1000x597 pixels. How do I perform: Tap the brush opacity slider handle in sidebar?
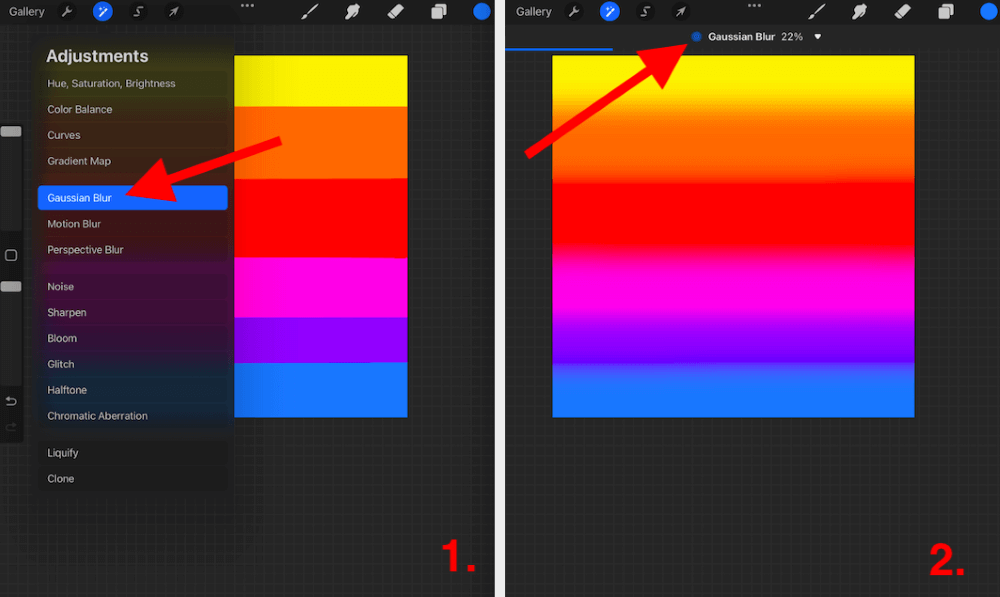click(11, 286)
